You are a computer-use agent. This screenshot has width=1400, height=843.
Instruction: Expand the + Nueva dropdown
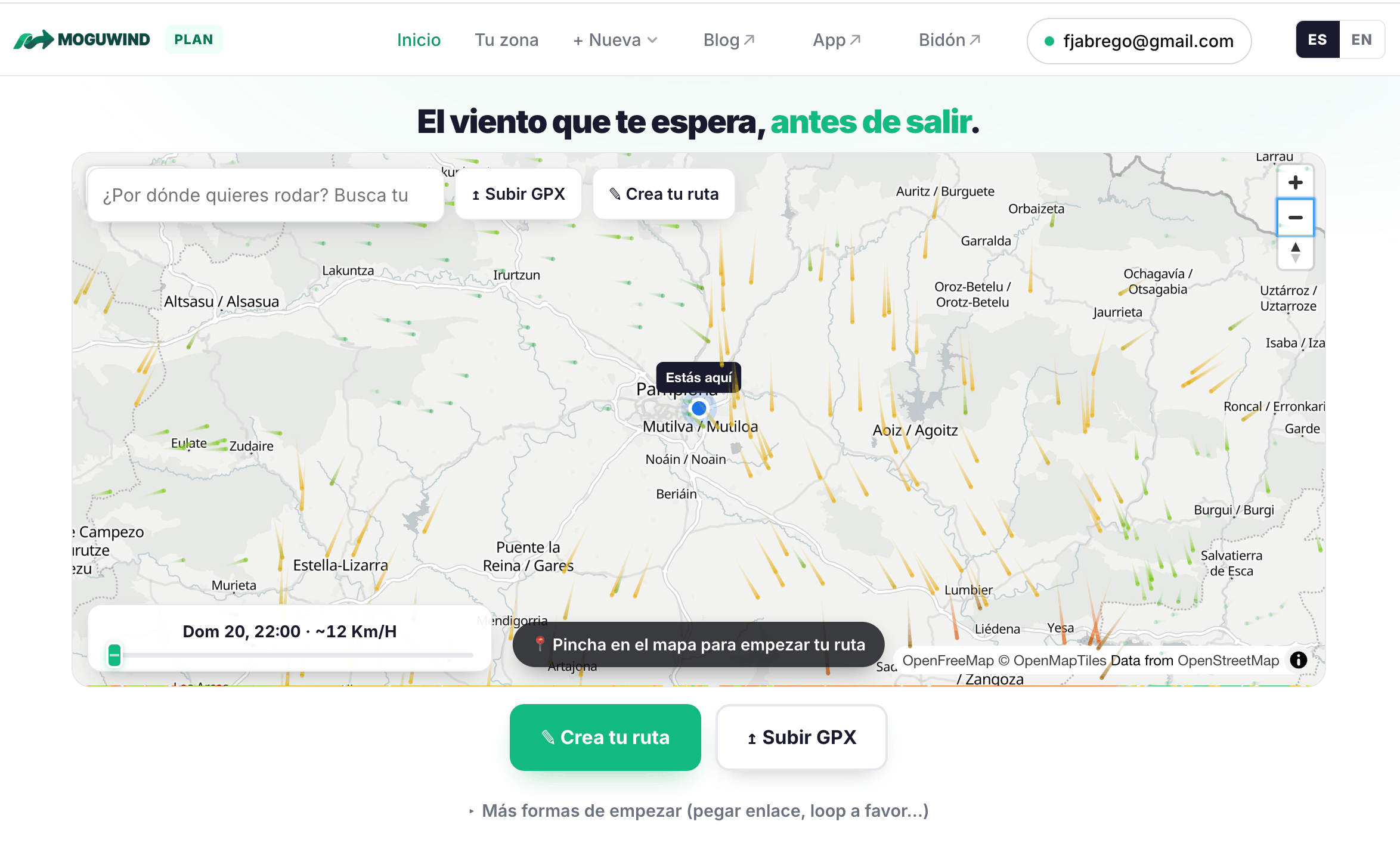(615, 40)
